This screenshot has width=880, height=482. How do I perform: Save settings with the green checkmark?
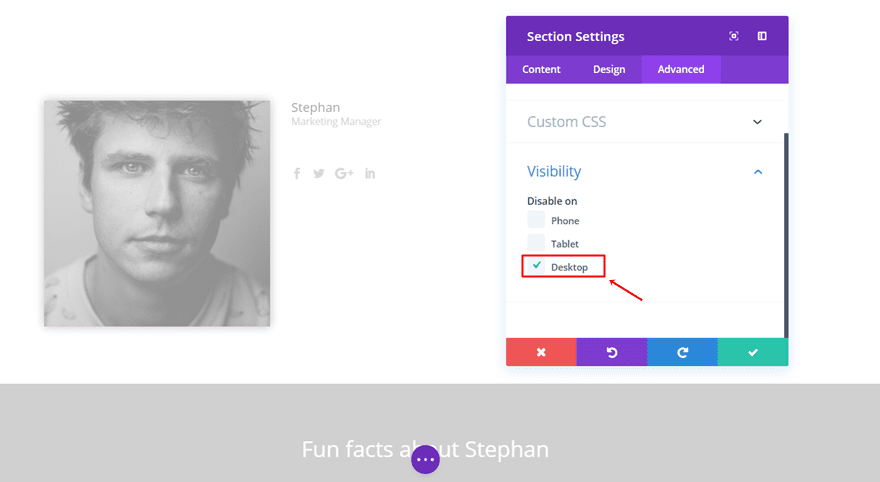click(753, 352)
